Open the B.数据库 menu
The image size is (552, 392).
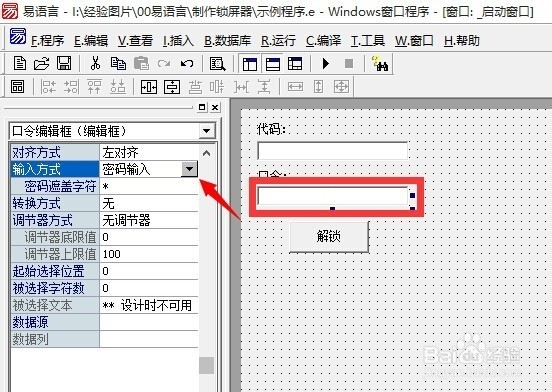coord(227,41)
